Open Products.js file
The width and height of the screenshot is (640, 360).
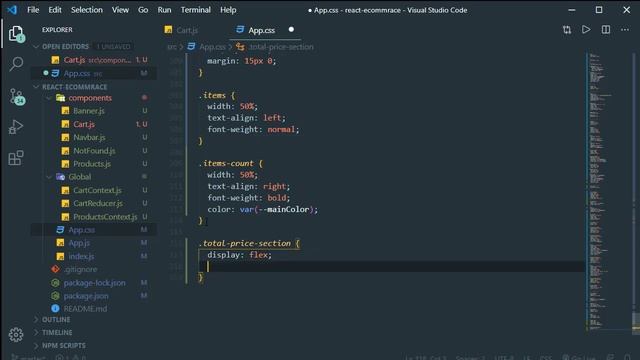(92, 164)
